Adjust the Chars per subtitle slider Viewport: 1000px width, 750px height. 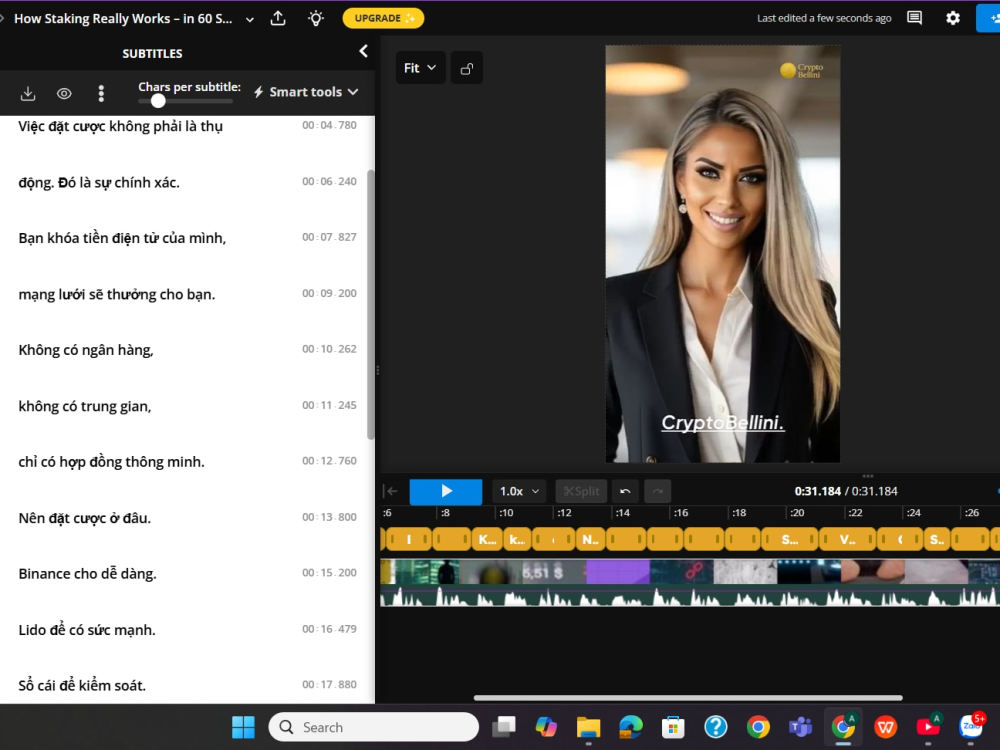pyautogui.click(x=158, y=101)
